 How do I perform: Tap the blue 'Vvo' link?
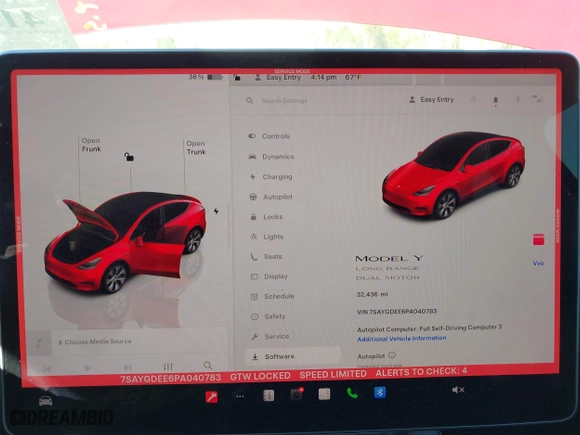(538, 263)
